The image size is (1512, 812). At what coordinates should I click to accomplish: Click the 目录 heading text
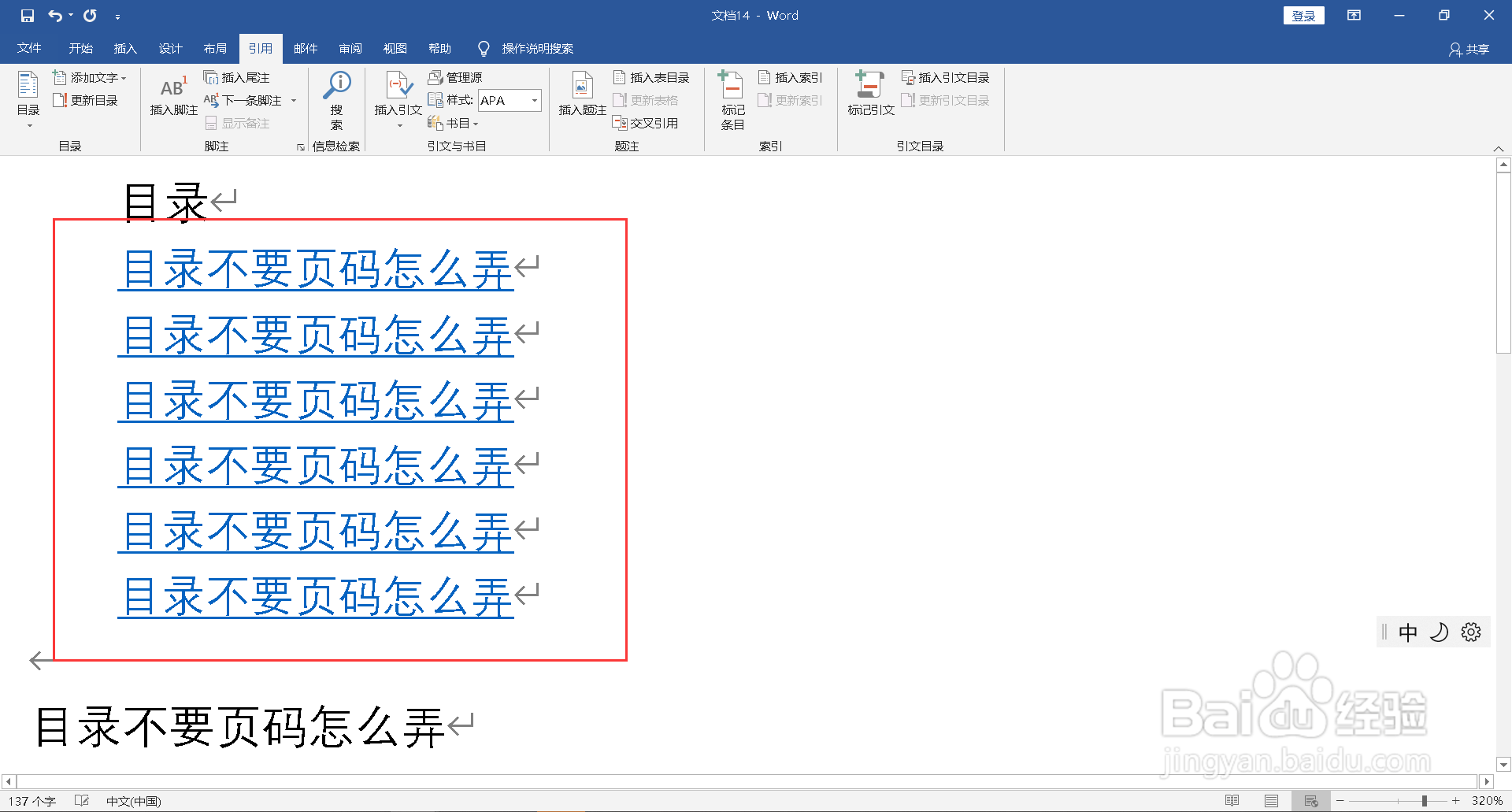(x=165, y=202)
